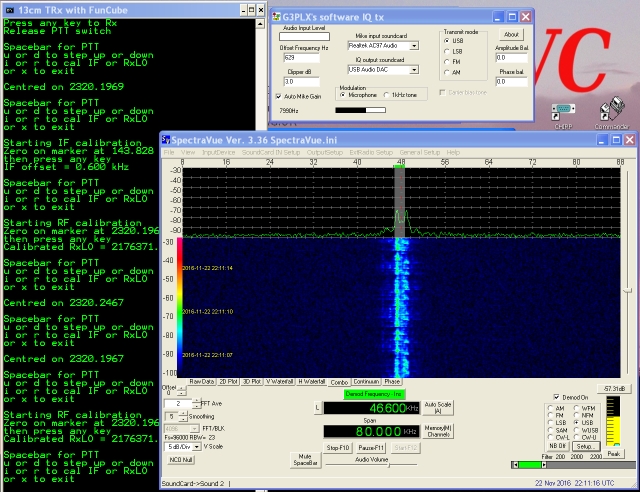The width and height of the screenshot is (640, 492).
Task: Click the SpectraVue title bar app icon
Action: (167, 140)
